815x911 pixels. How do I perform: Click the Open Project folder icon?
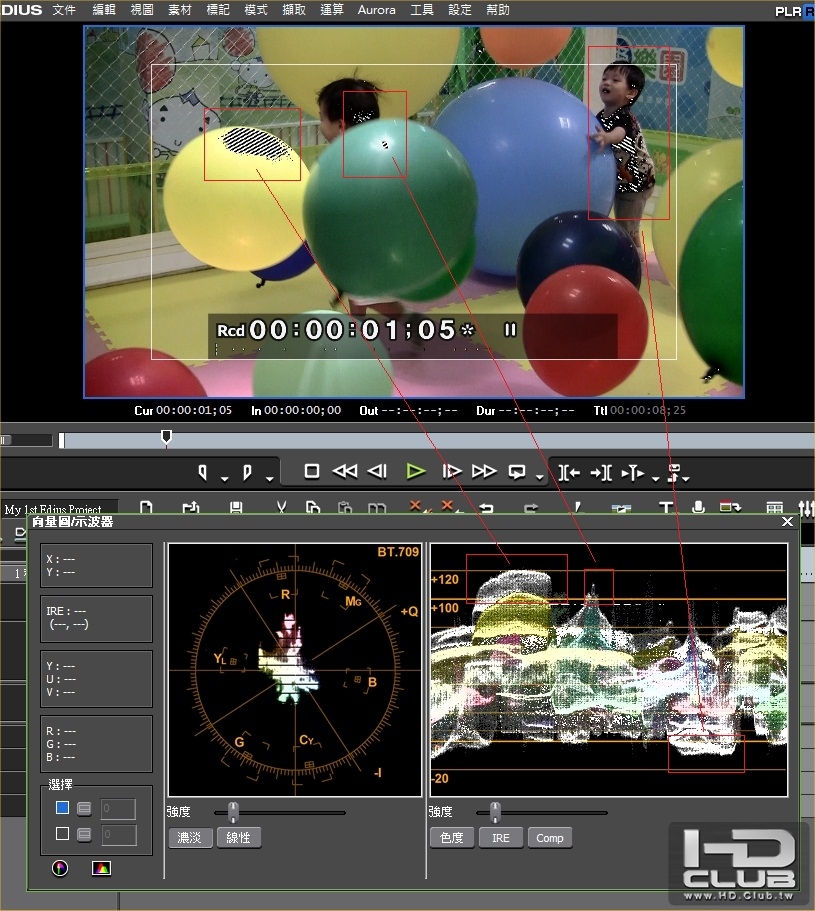(x=191, y=508)
